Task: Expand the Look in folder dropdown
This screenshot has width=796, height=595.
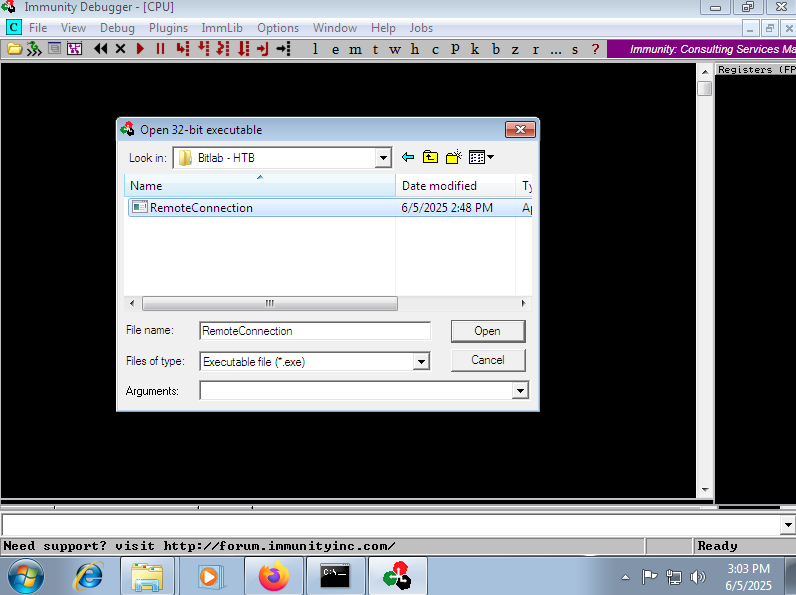Action: (383, 158)
